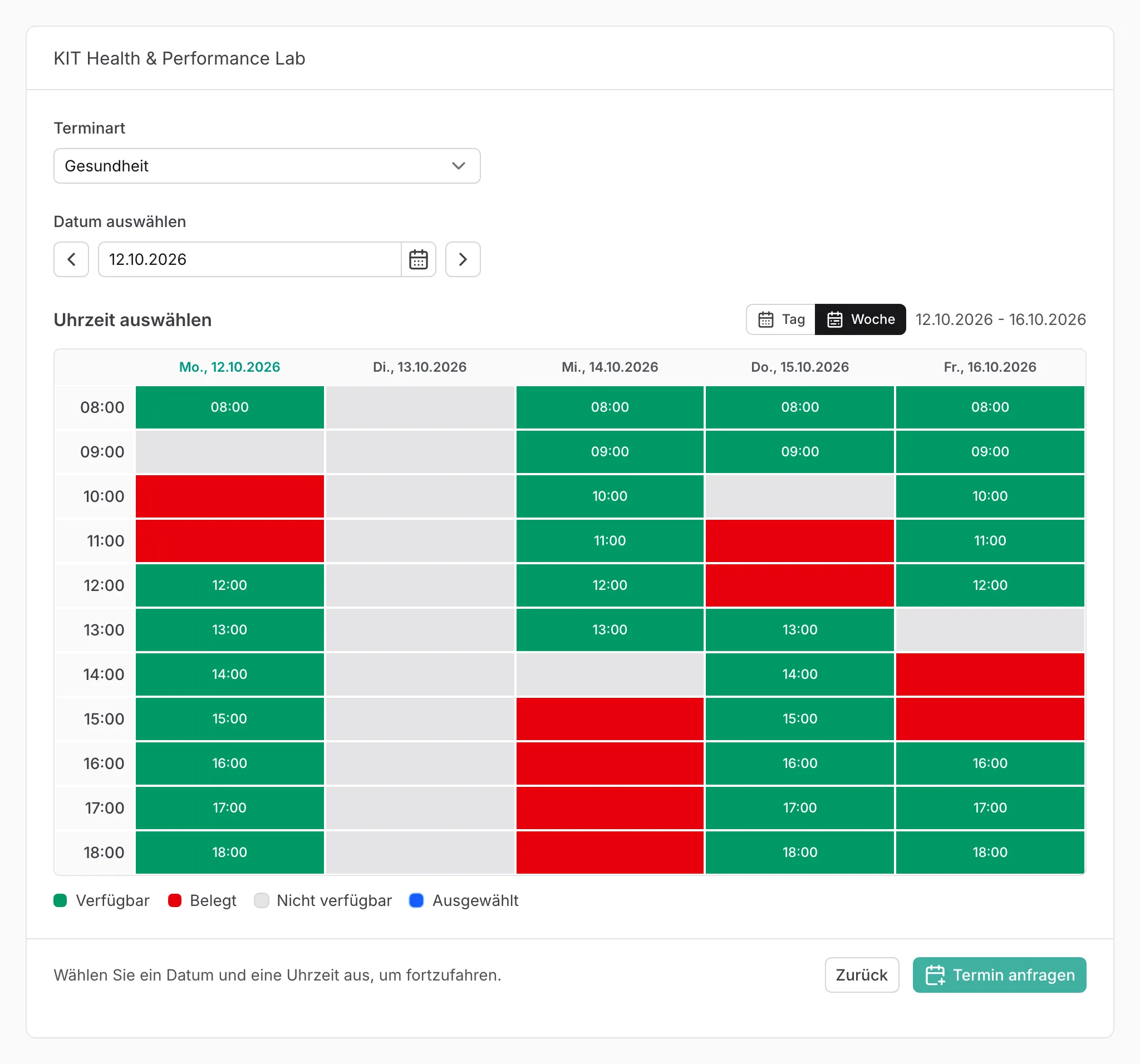
Task: Select Thursday 13:00 available slot
Action: pyautogui.click(x=799, y=629)
